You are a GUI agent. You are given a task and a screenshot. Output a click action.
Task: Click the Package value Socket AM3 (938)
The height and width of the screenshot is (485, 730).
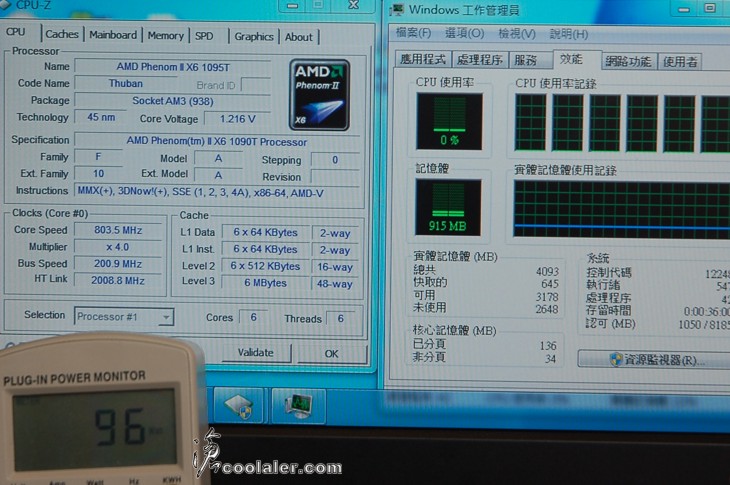pyautogui.click(x=173, y=101)
